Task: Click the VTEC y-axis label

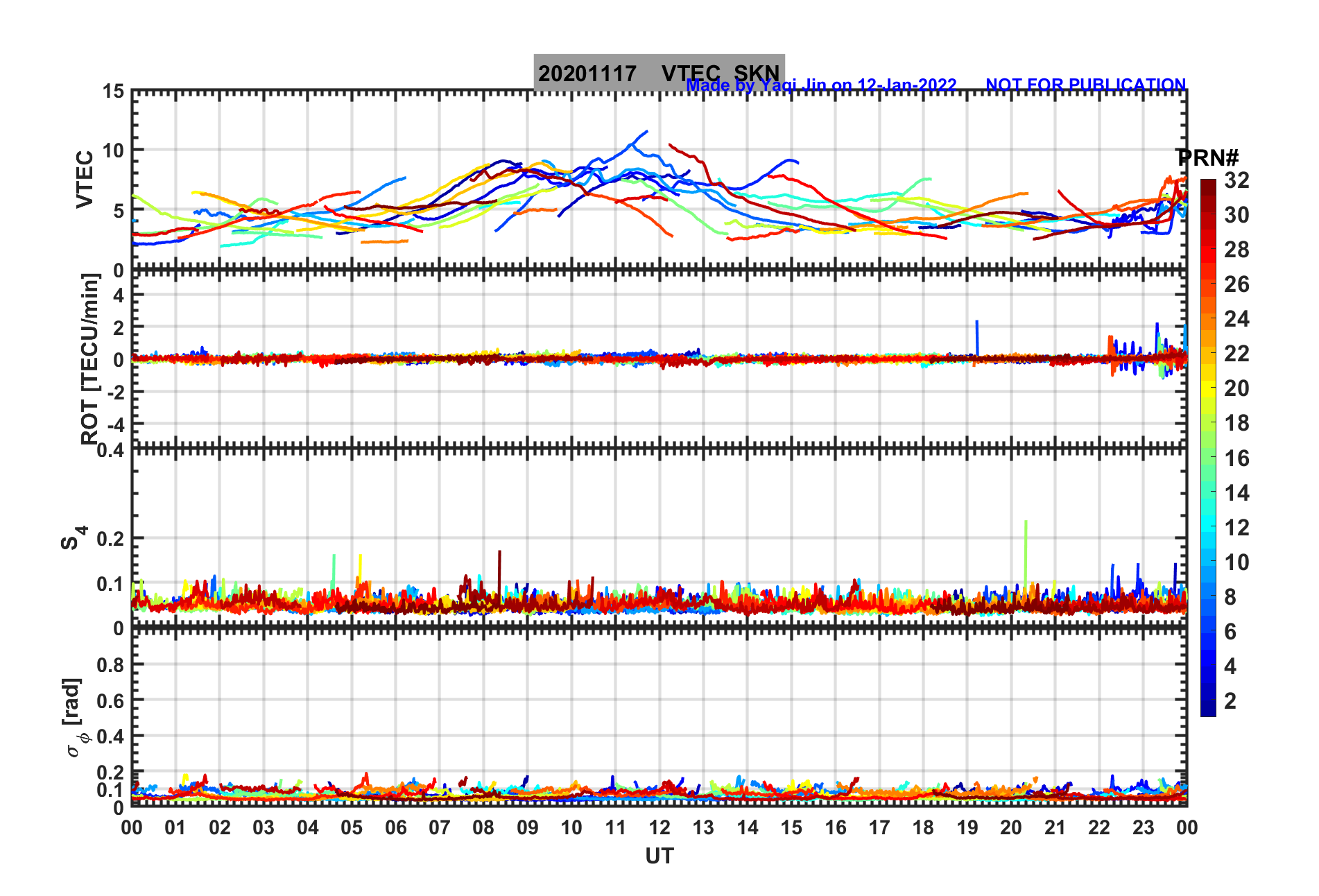Action: [84, 180]
